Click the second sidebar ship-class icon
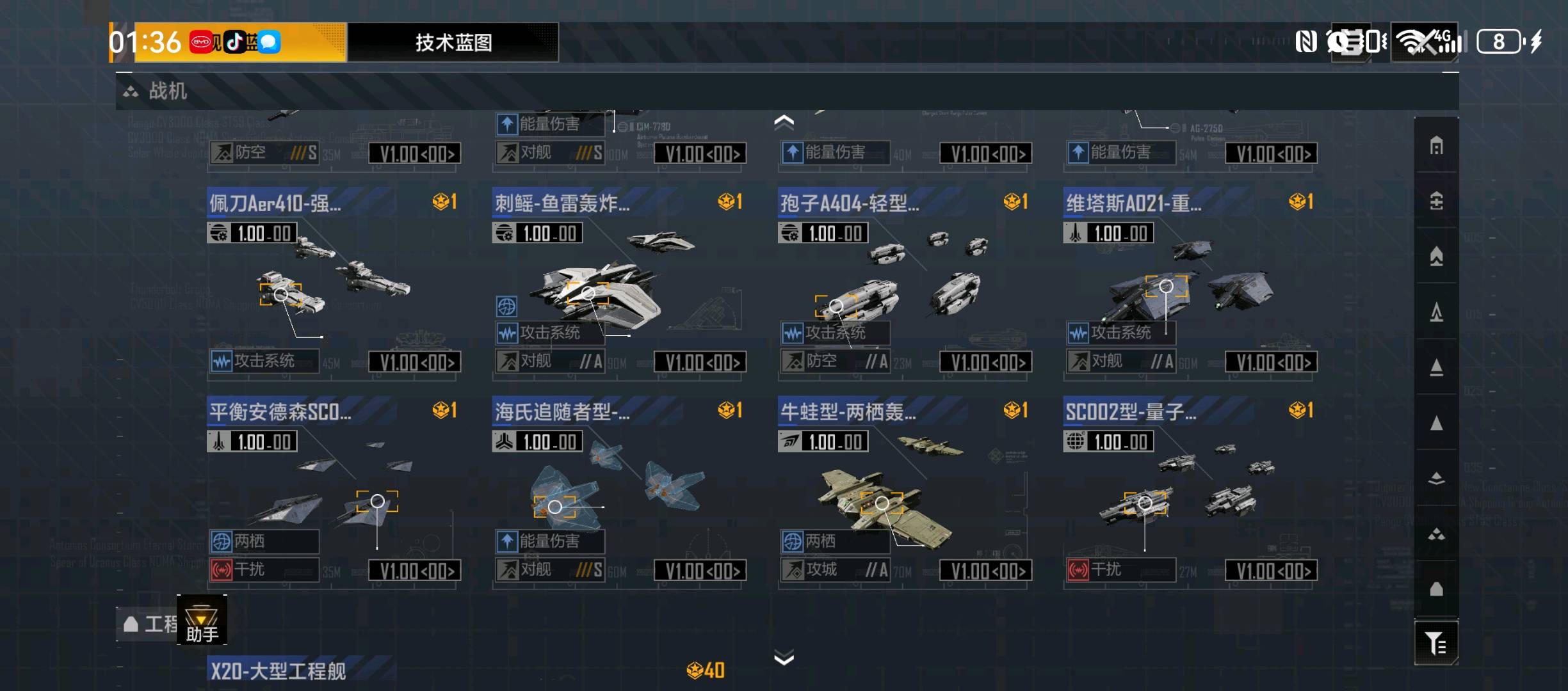Screen dimensions: 1568x691 pyautogui.click(x=1436, y=201)
